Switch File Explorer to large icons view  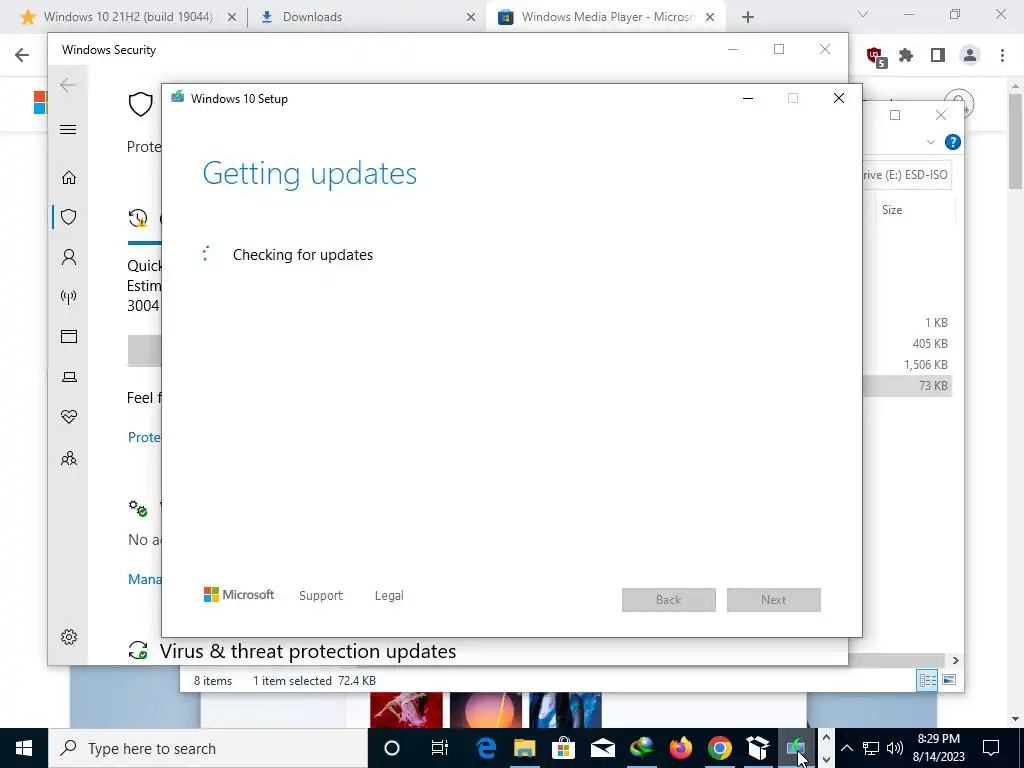(x=949, y=680)
